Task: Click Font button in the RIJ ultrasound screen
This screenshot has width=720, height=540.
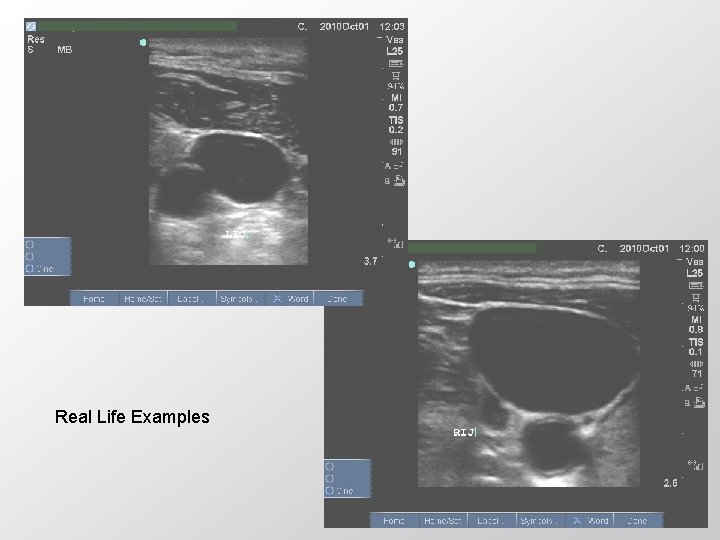Action: [394, 521]
